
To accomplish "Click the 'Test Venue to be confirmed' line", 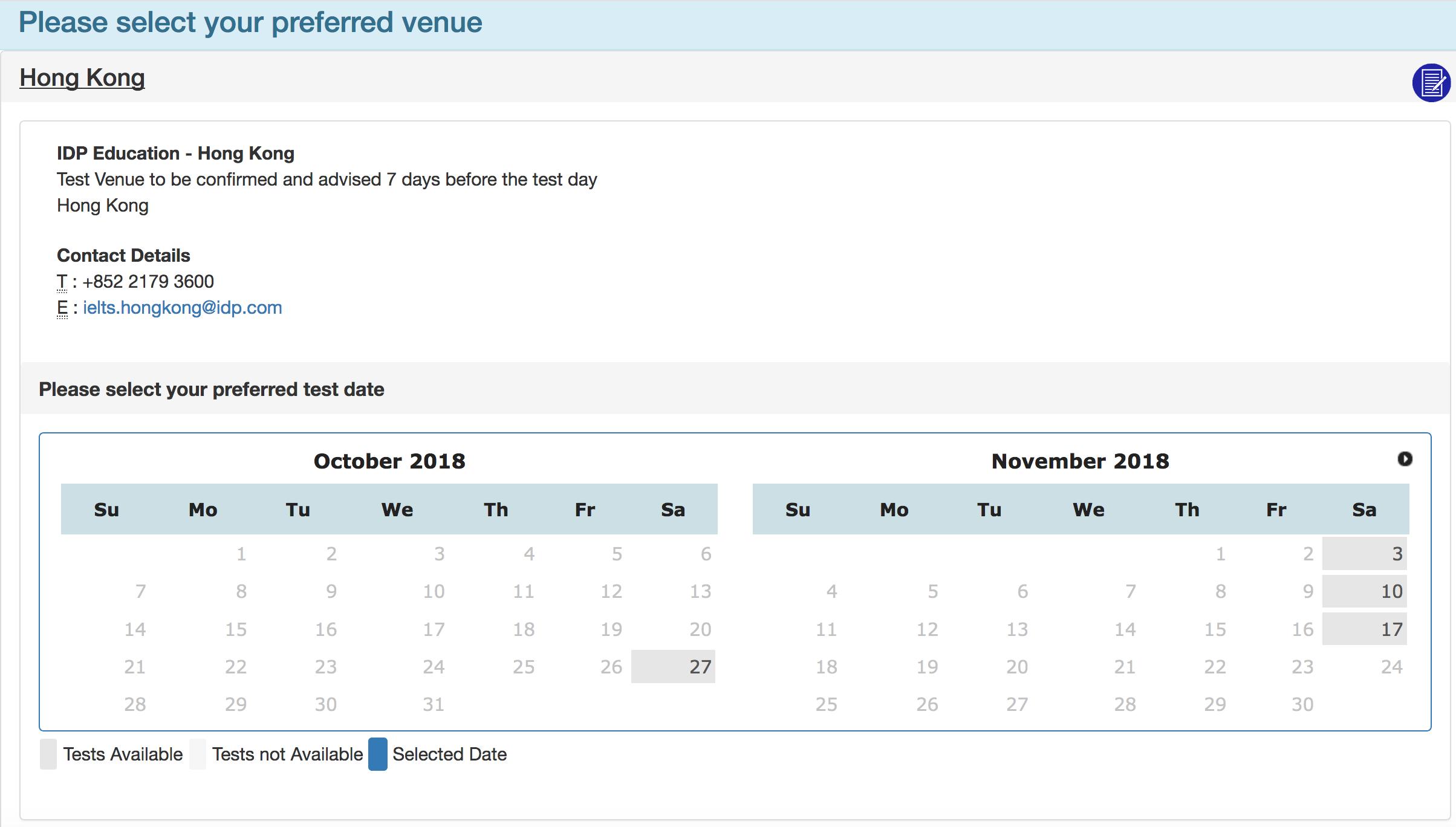I will click(x=327, y=180).
